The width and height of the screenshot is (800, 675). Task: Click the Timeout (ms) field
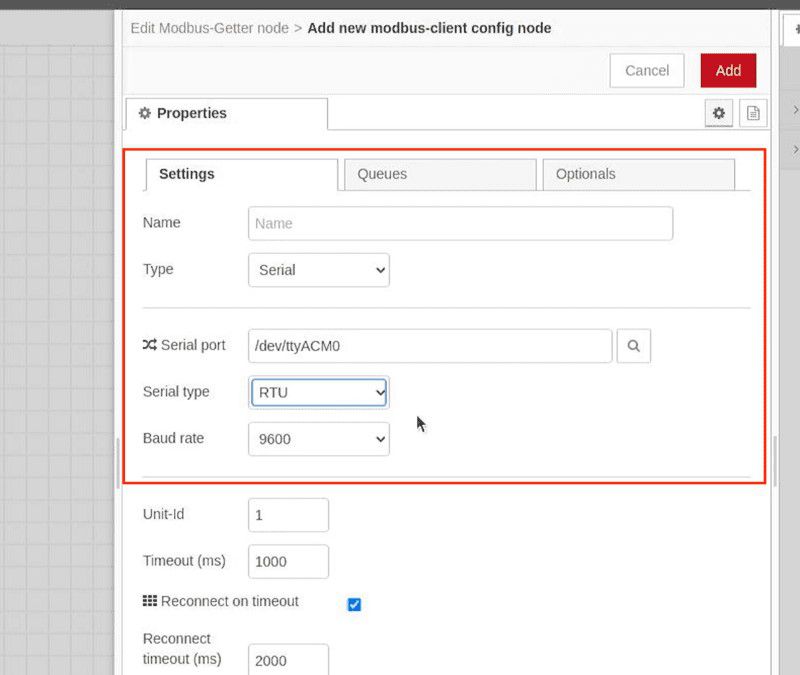coord(288,562)
